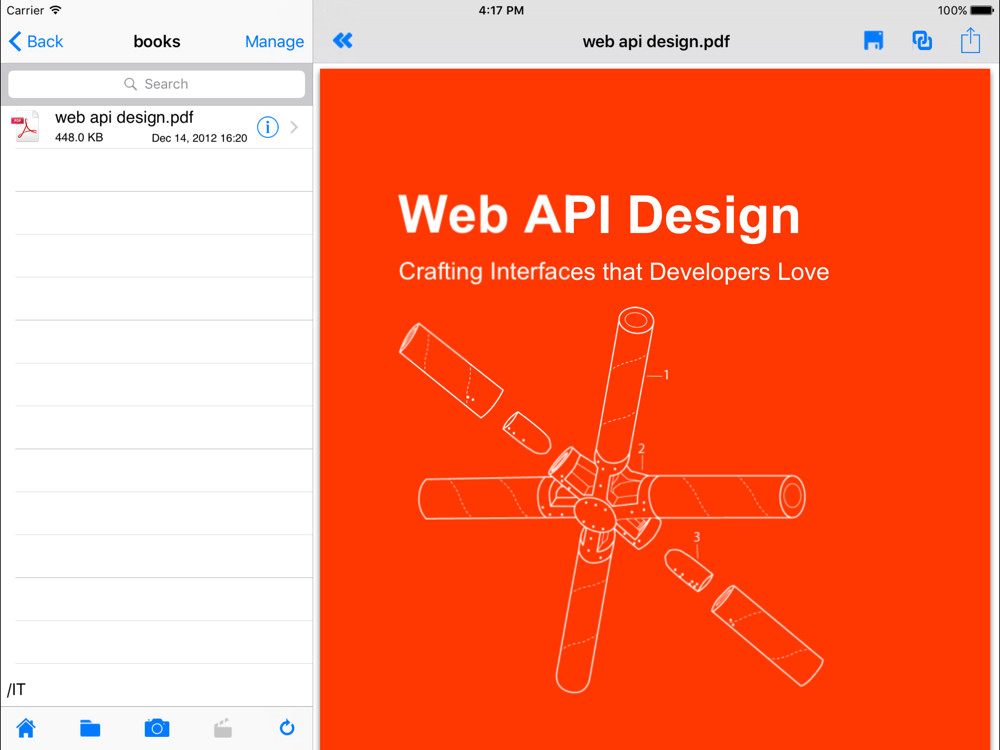Screen dimensions: 1000x750
Task: Go Back from the books folder
Action: [x=36, y=41]
